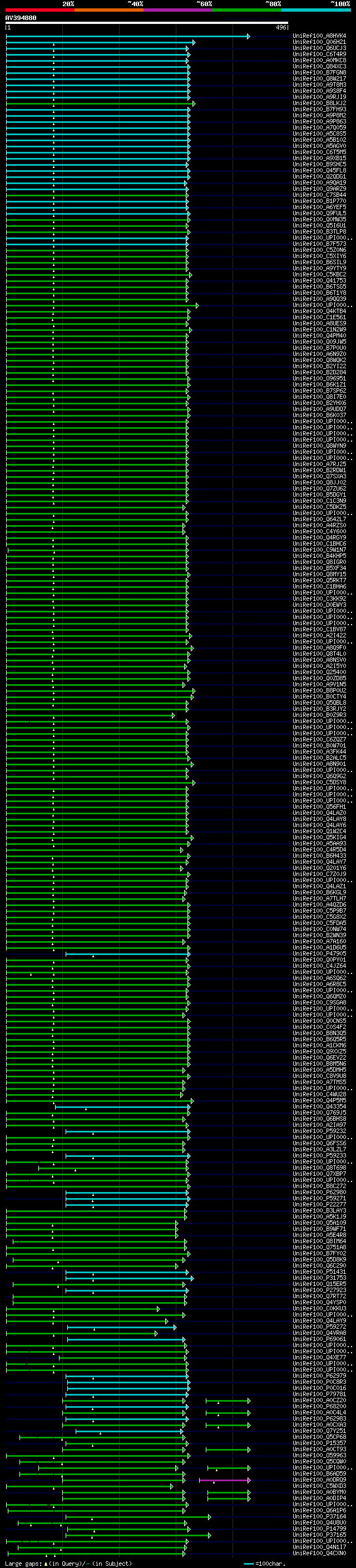This screenshot has height=1568, width=356.
Task: Open hit UniRef100_Q6UCJ3
Action: (x=319, y=48)
